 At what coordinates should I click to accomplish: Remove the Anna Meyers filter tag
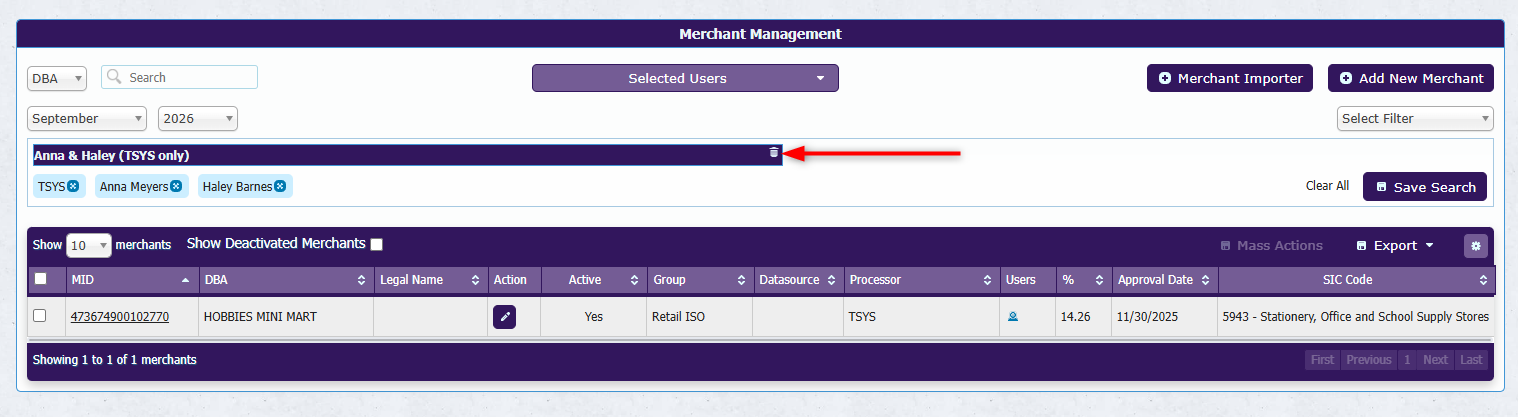176,186
